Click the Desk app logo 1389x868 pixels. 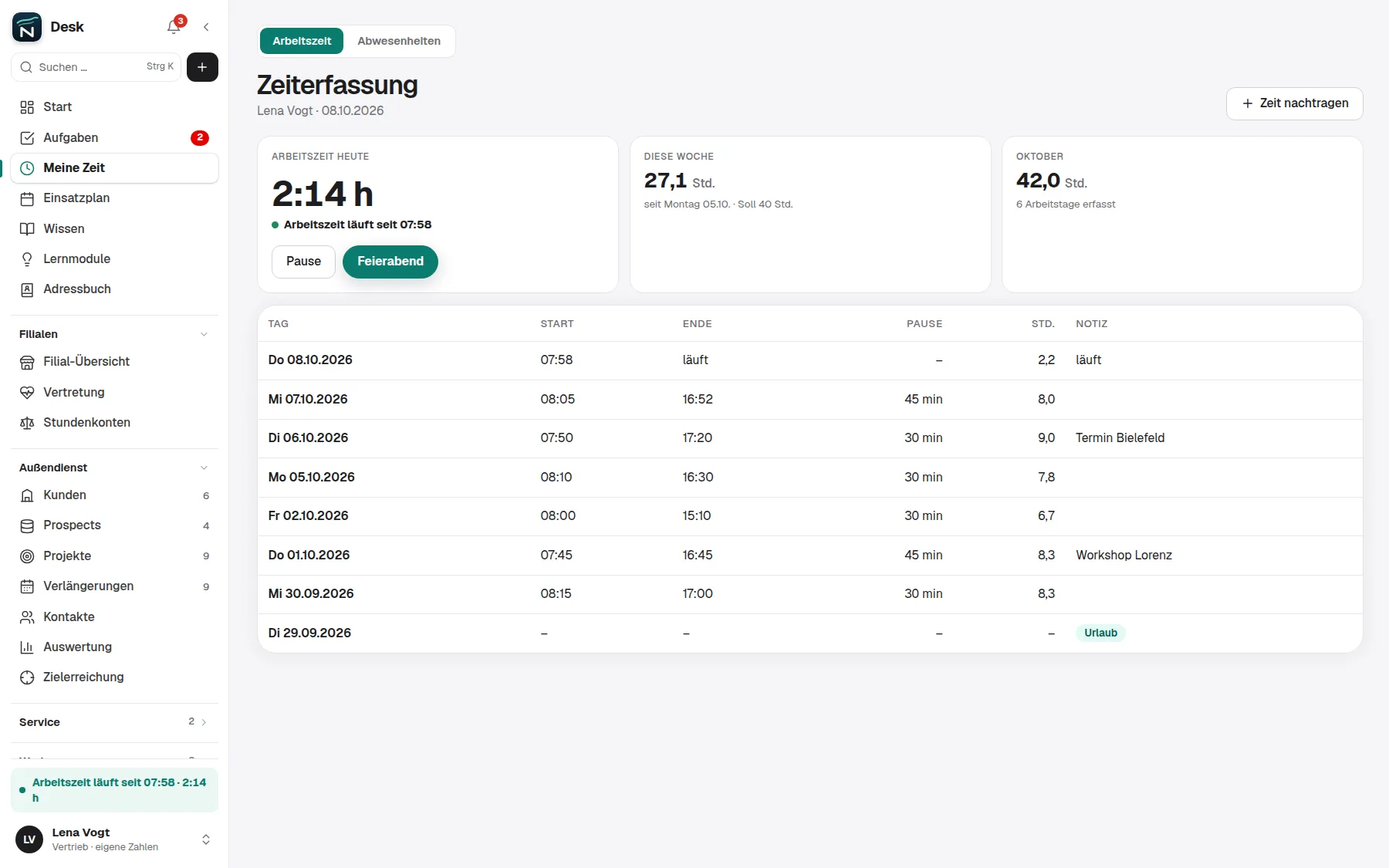tap(27, 27)
